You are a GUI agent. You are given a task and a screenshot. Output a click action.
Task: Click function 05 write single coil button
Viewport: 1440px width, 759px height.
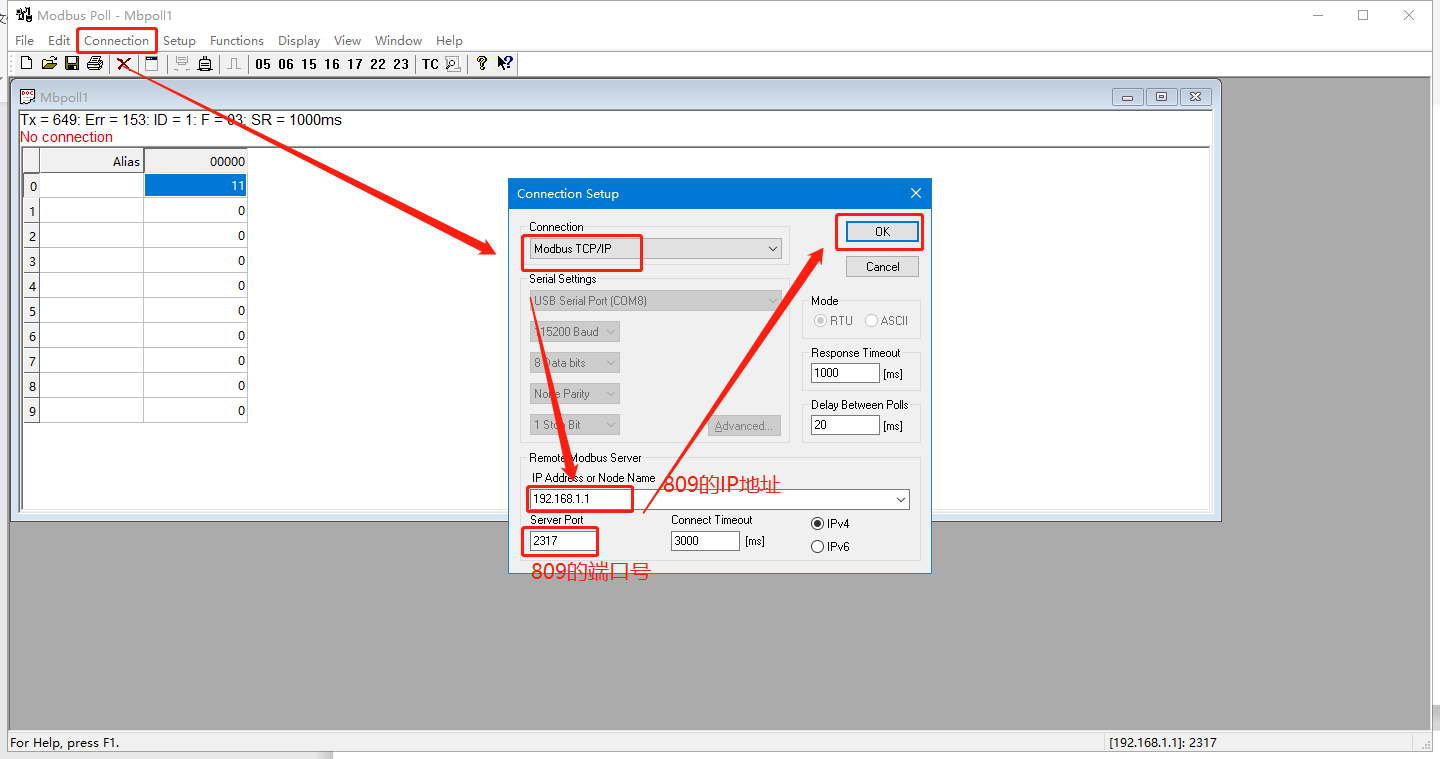[x=263, y=64]
